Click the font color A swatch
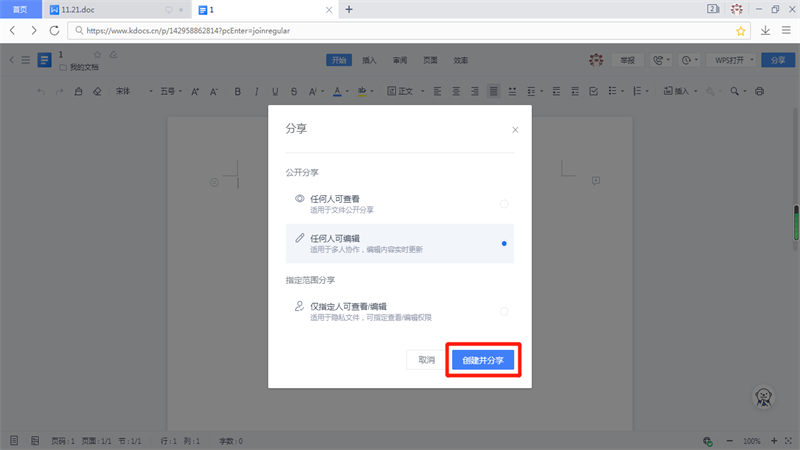The height and width of the screenshot is (450, 800). coord(337,91)
